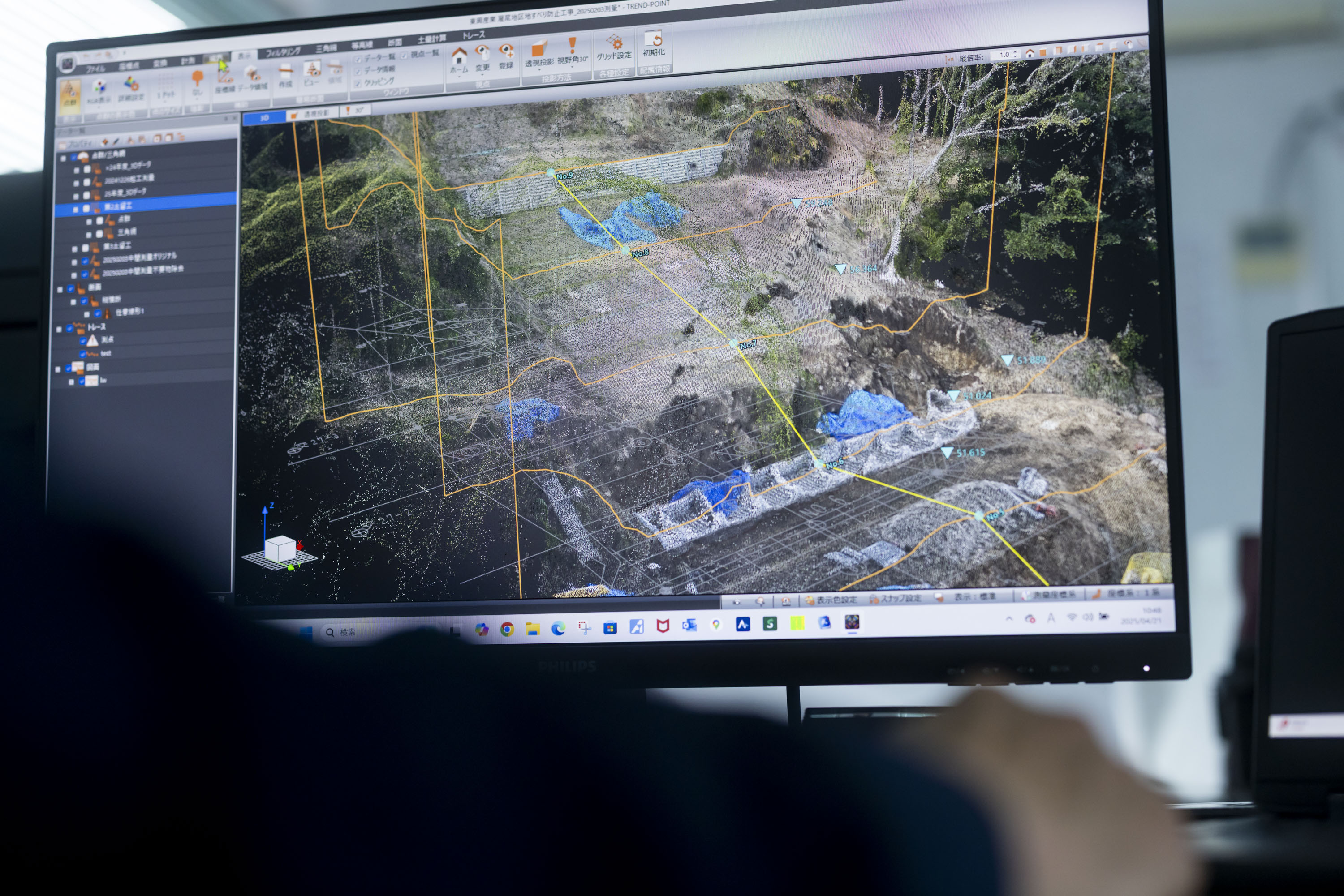This screenshot has height=896, width=1344.
Task: Open the 座標点 ribbon tab
Action: 129,66
